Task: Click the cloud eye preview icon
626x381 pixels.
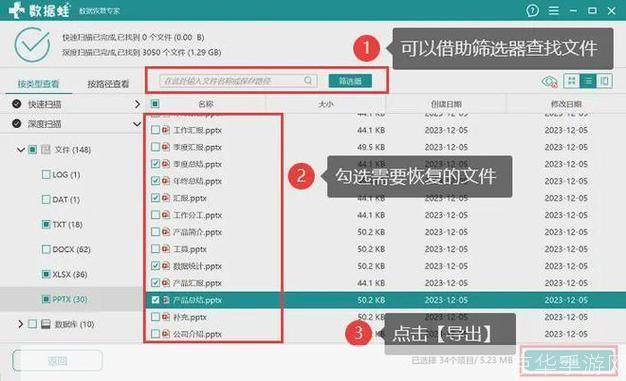Action: pyautogui.click(x=549, y=81)
